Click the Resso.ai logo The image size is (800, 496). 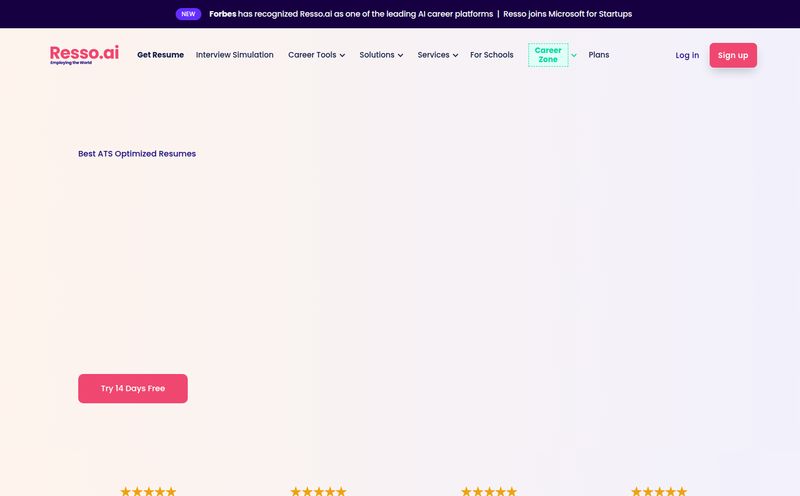pyautogui.click(x=84, y=54)
